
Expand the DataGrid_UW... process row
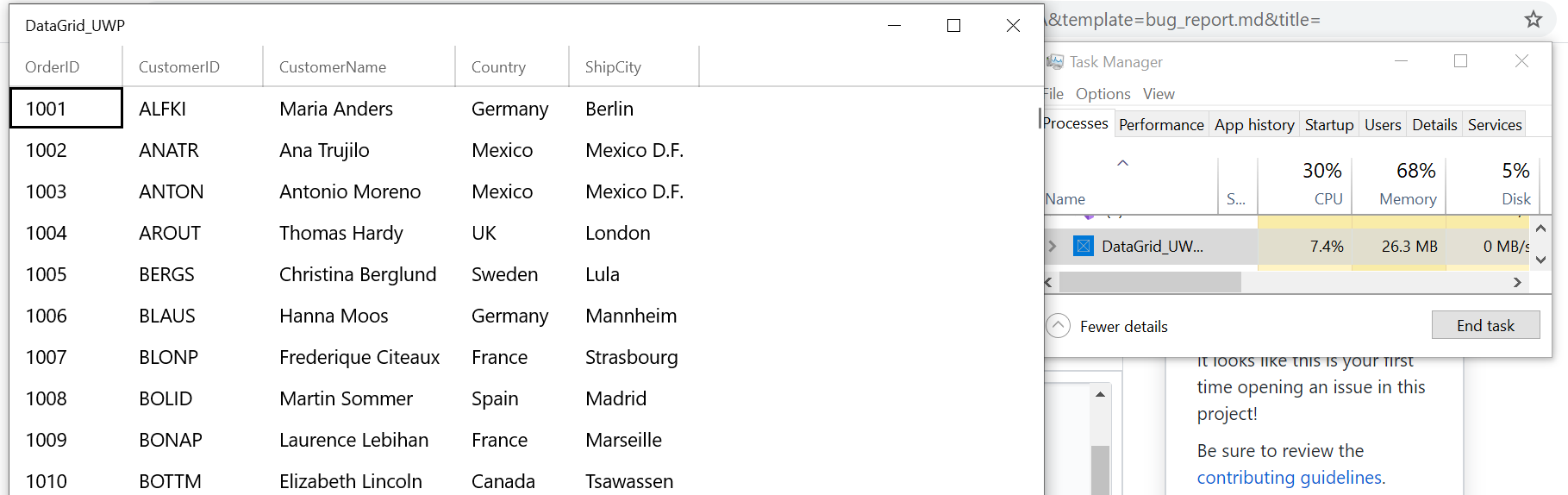1053,246
